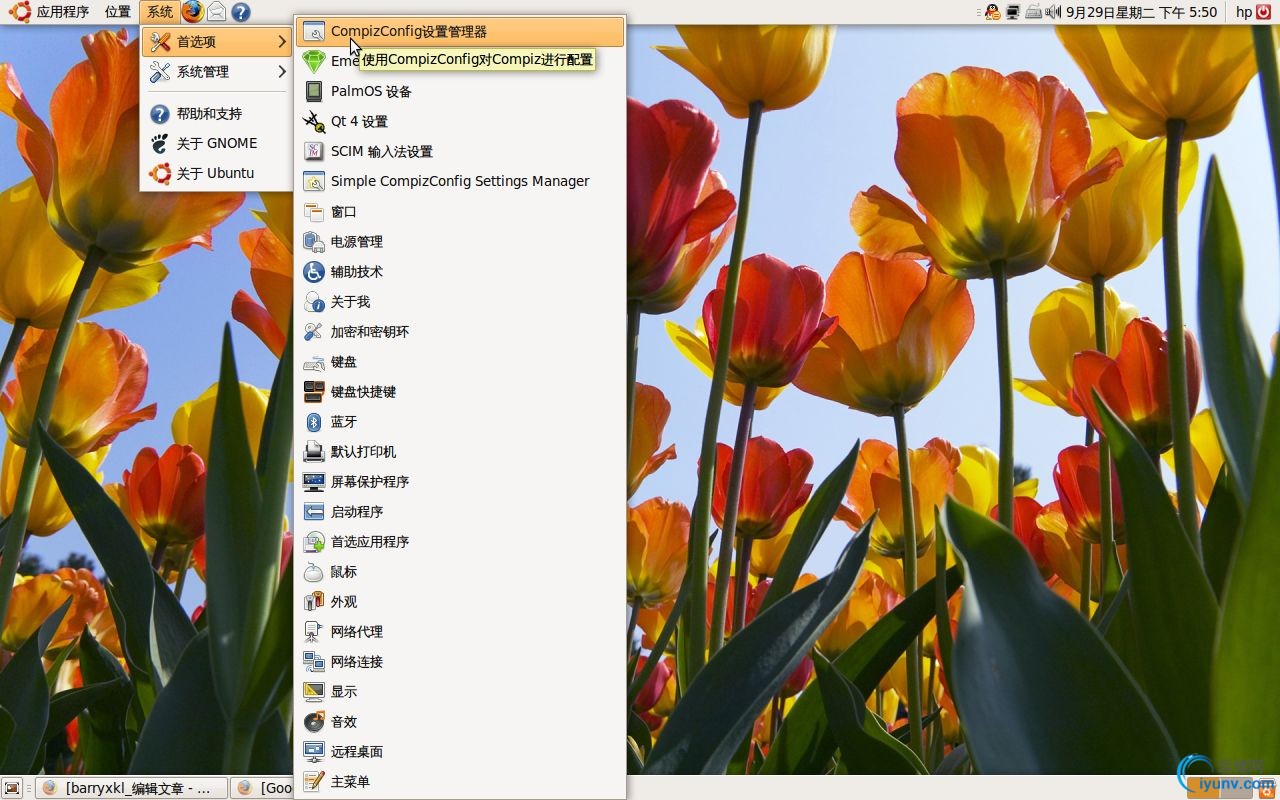Click the show desktop button on bottom panel
Viewport: 1280px width, 800px height.
coord(12,788)
